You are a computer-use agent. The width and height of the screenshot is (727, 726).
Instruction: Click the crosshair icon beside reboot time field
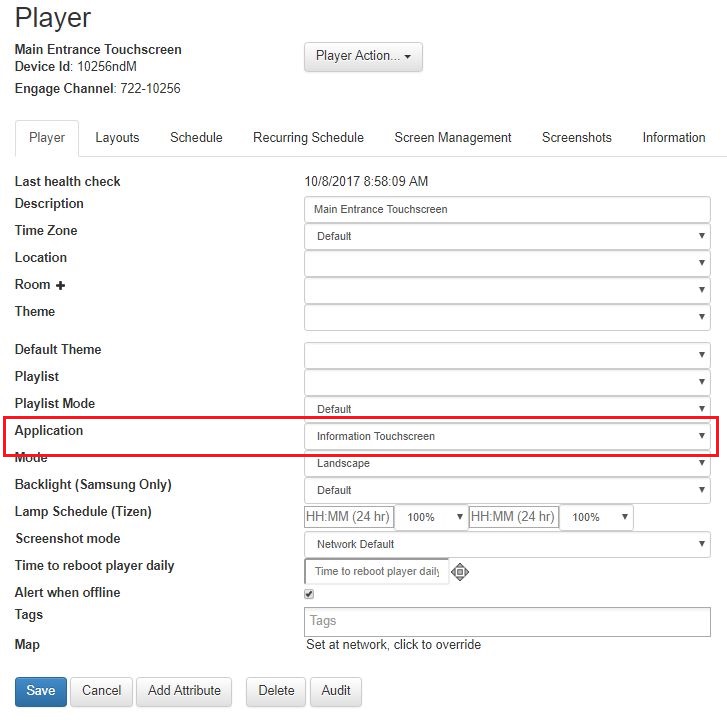click(459, 572)
